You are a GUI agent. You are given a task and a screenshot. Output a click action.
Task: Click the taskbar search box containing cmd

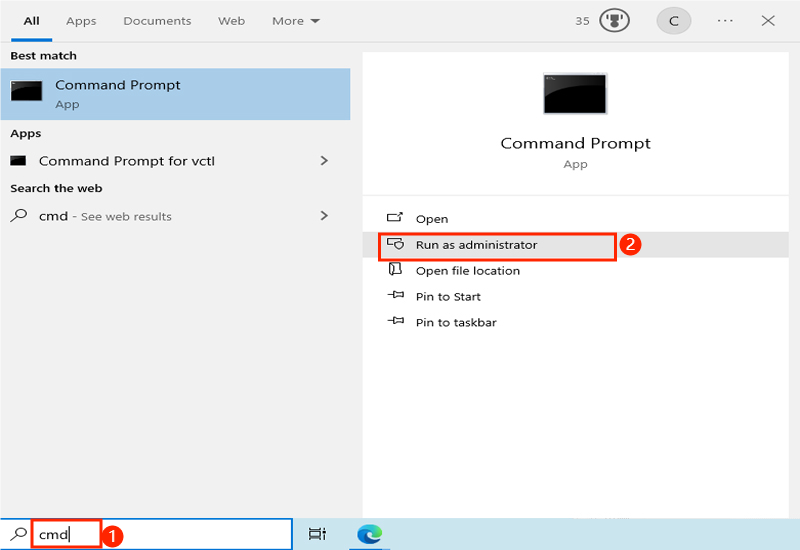coord(147,534)
